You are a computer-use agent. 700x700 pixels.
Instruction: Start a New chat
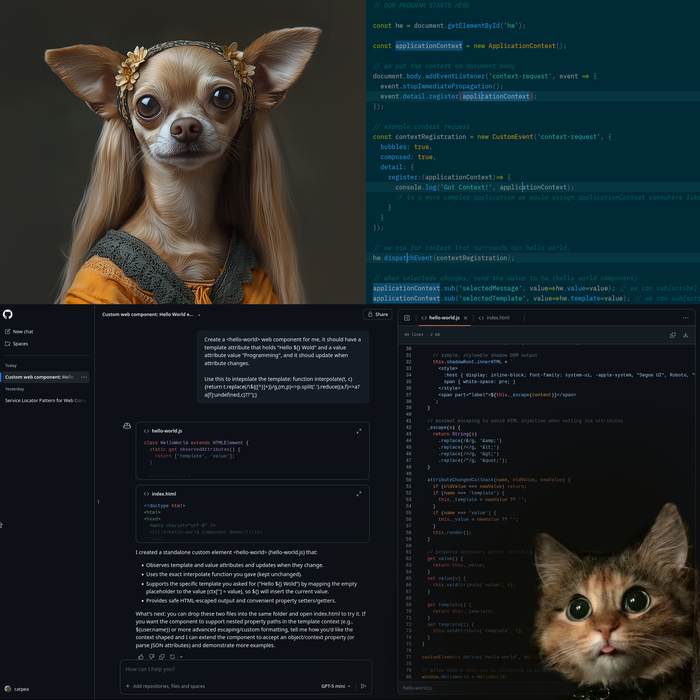22,331
